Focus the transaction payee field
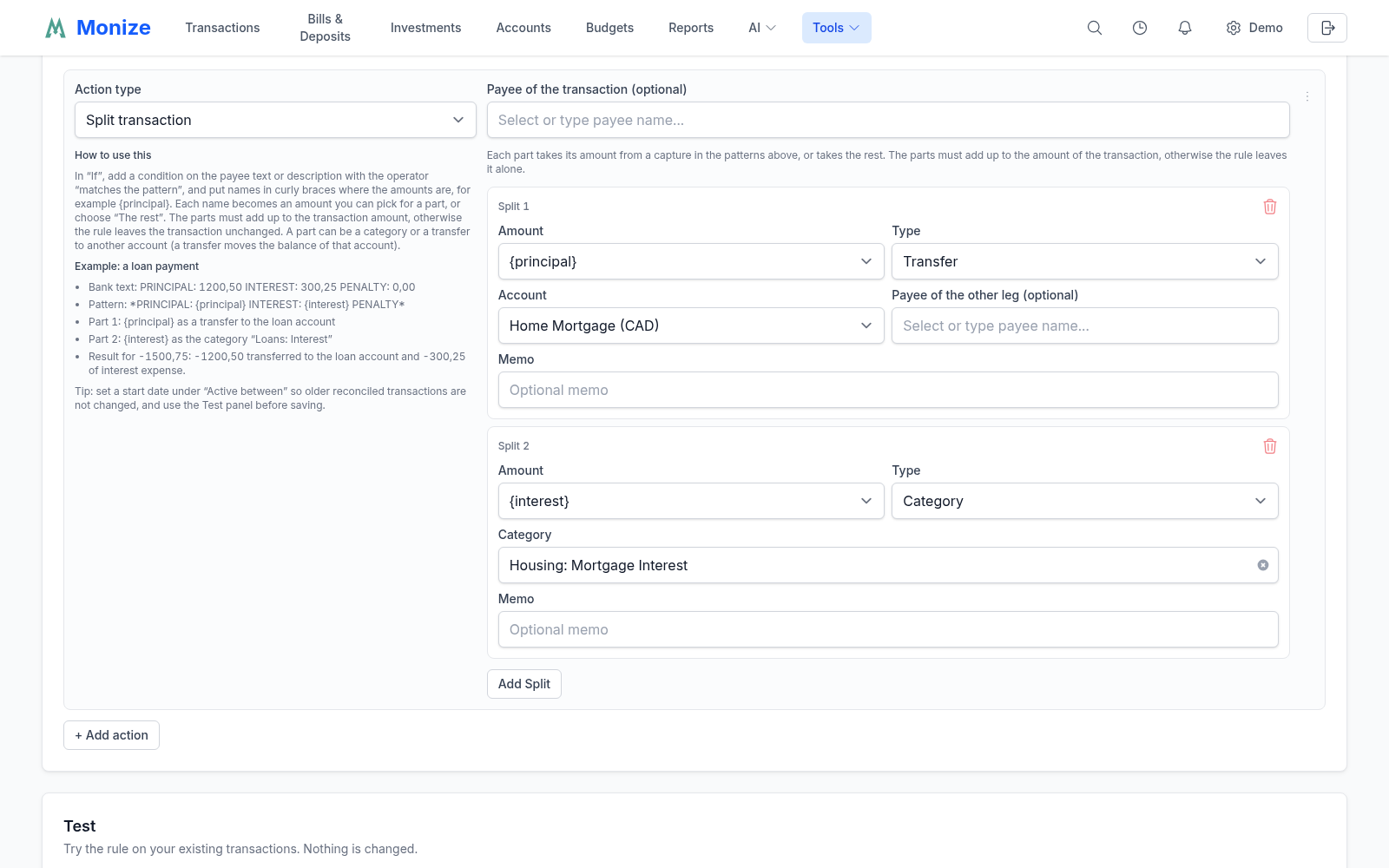 (888, 120)
